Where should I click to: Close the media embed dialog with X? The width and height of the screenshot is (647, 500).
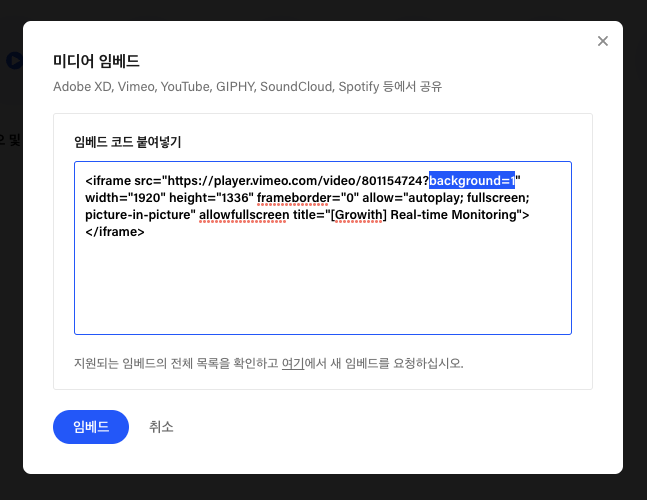[x=603, y=41]
